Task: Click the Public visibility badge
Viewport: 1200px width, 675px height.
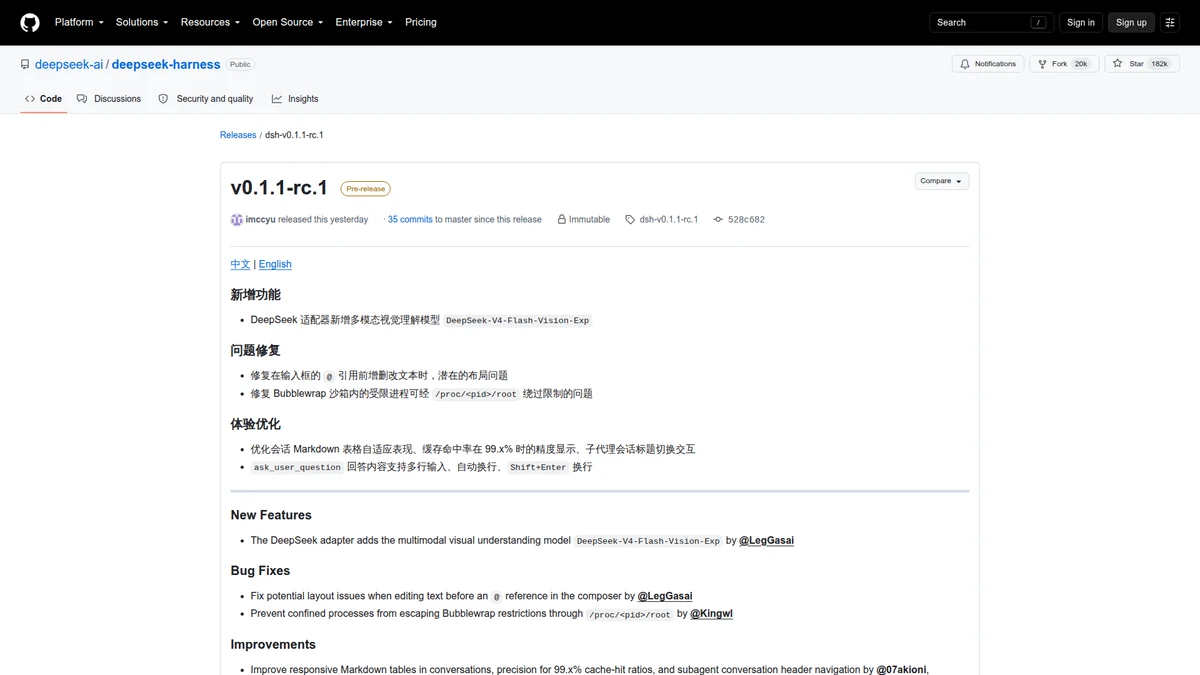Action: pyautogui.click(x=240, y=64)
